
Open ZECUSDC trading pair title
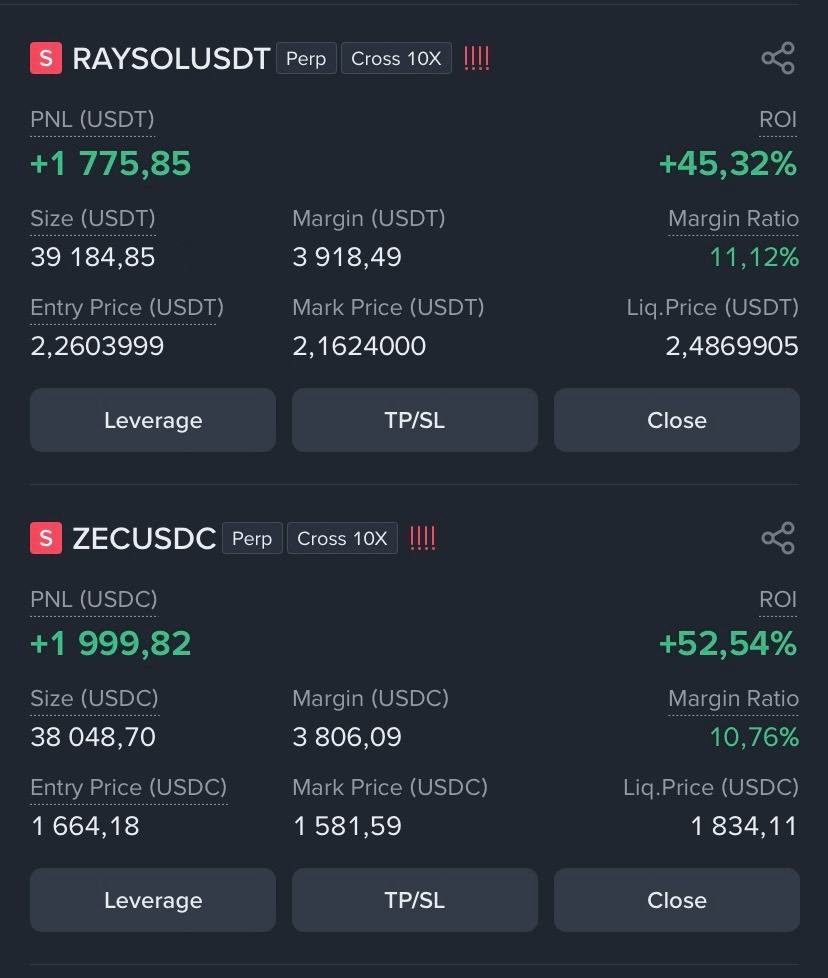click(144, 538)
